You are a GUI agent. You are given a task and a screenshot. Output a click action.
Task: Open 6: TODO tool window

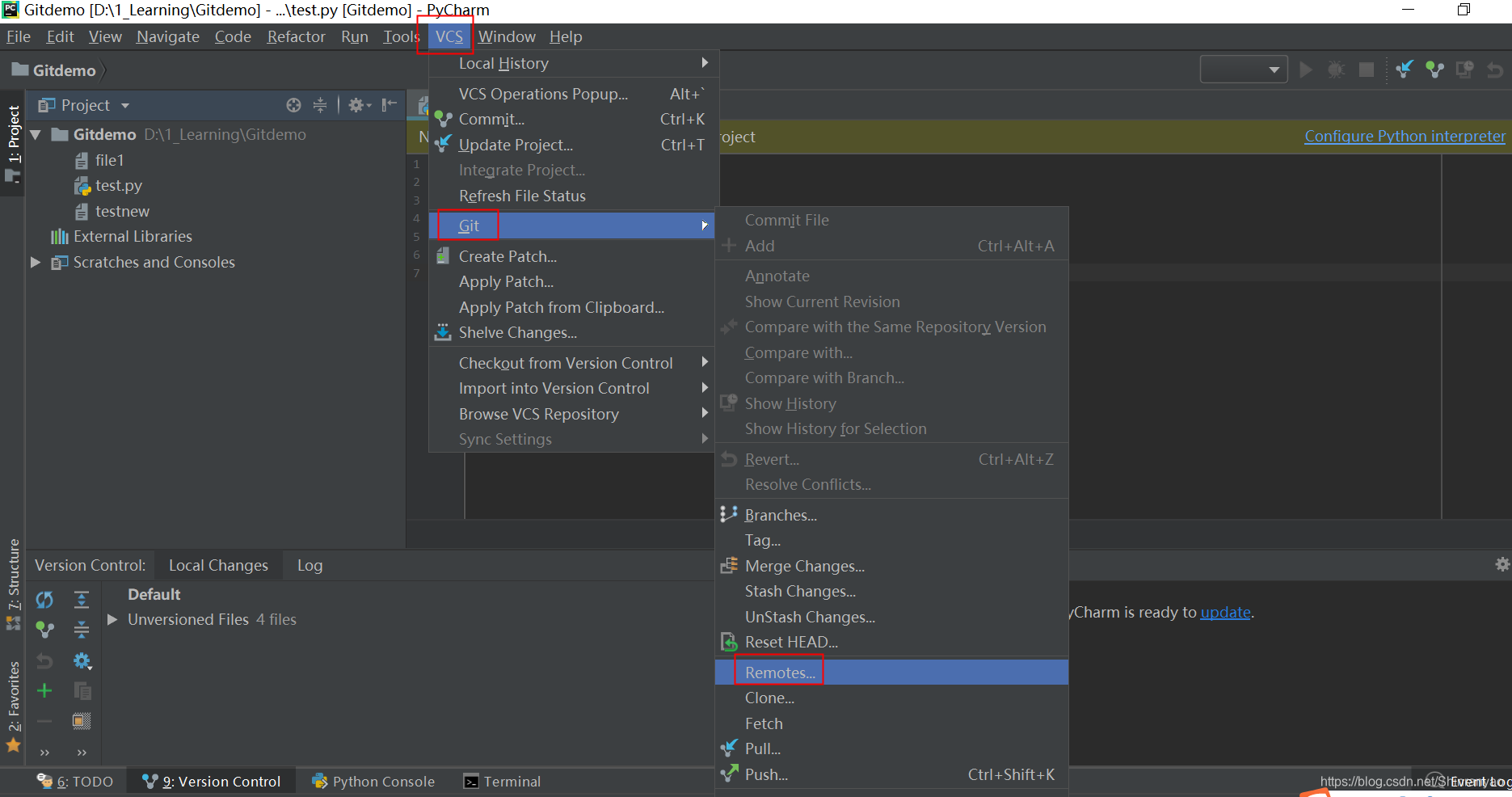tap(74, 782)
